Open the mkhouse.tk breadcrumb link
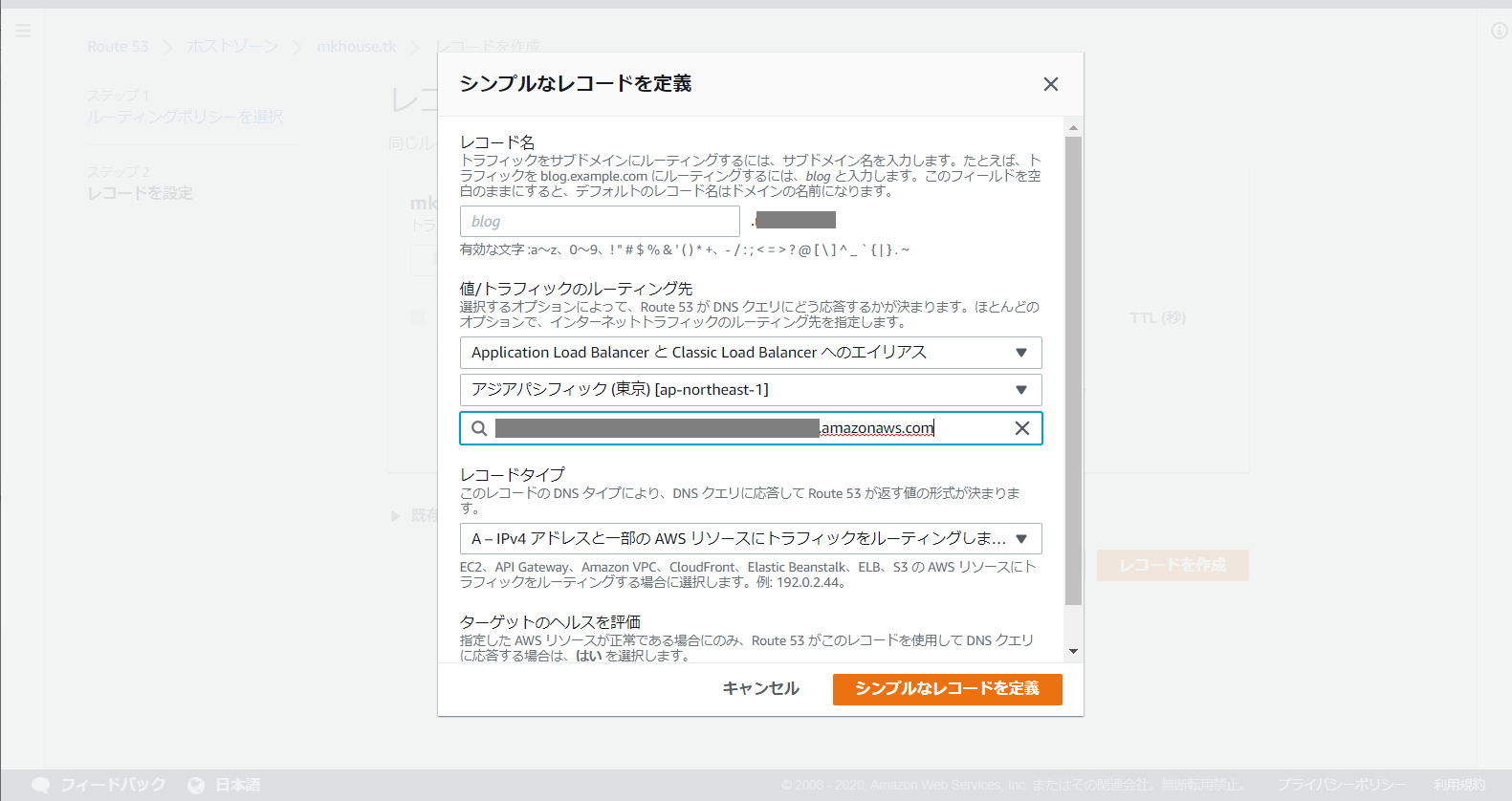 [356, 47]
